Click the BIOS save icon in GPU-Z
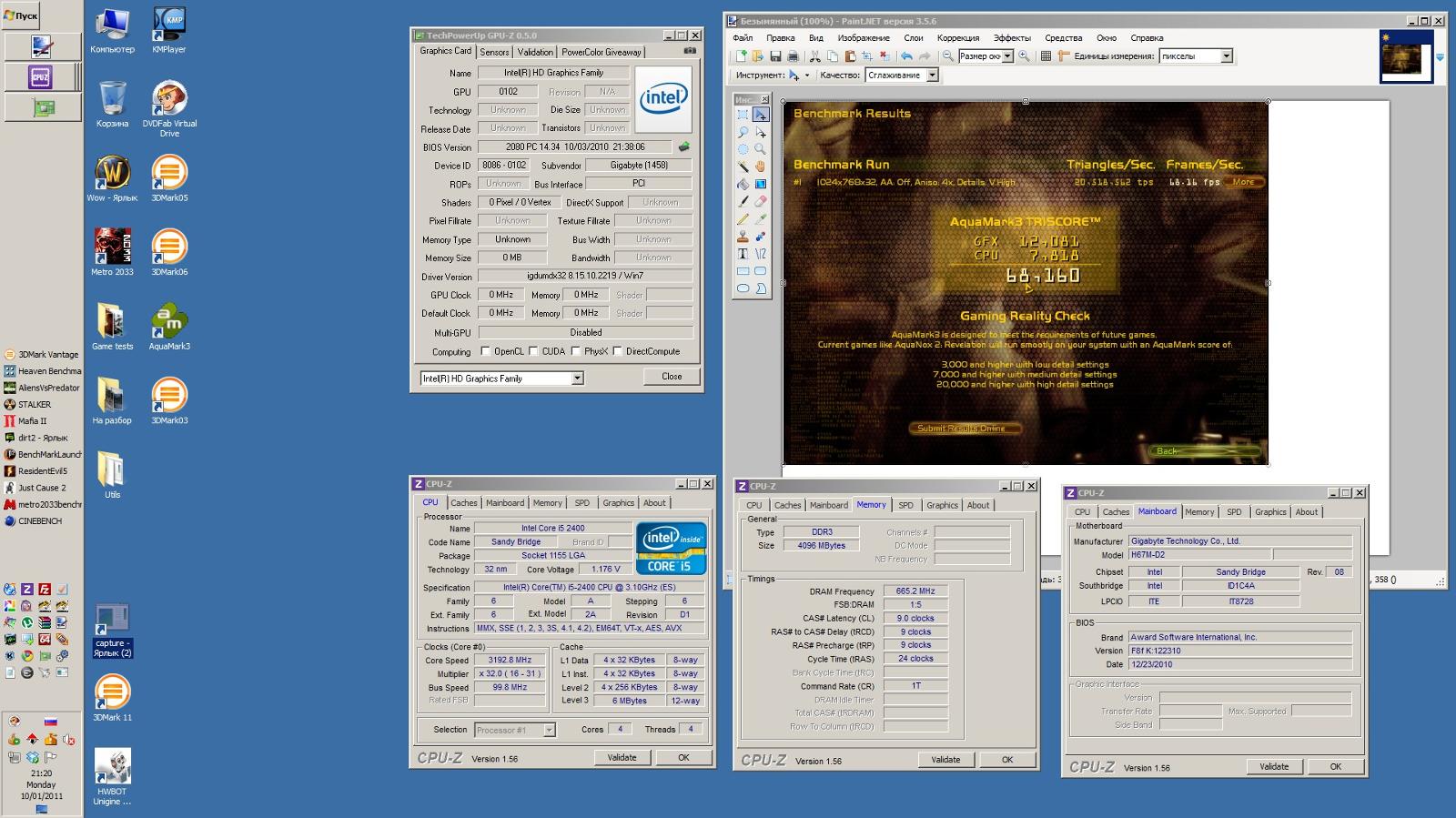The width and height of the screenshot is (1456, 818). click(x=684, y=146)
